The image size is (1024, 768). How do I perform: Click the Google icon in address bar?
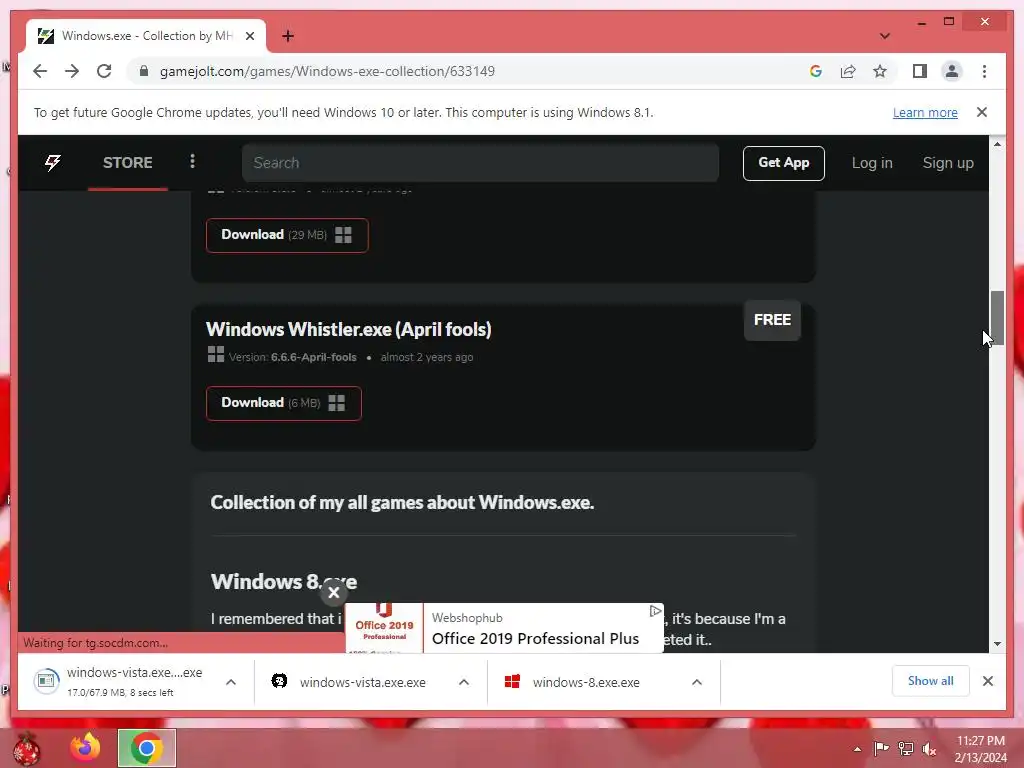pos(816,71)
